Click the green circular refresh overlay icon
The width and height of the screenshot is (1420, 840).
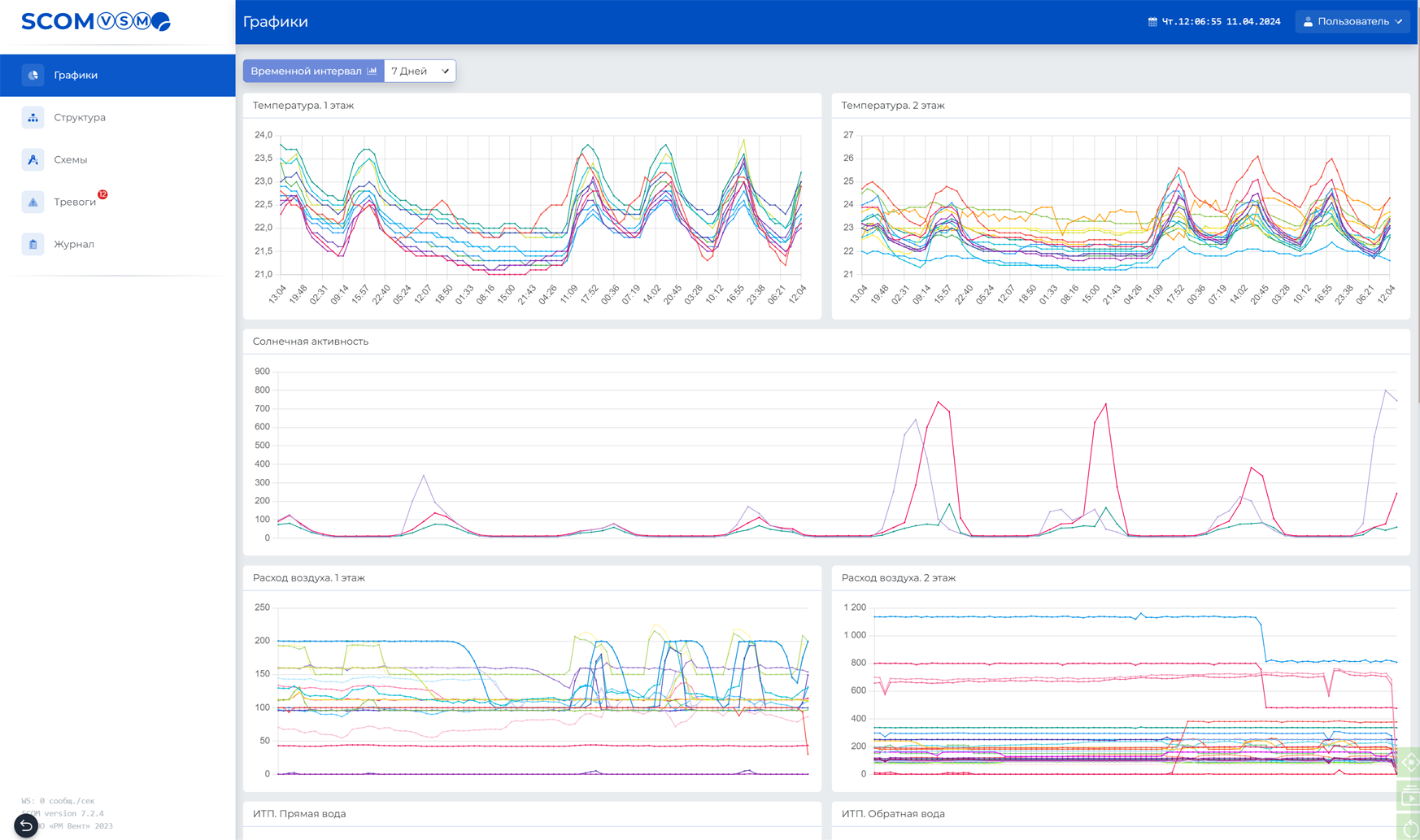pos(1409,828)
